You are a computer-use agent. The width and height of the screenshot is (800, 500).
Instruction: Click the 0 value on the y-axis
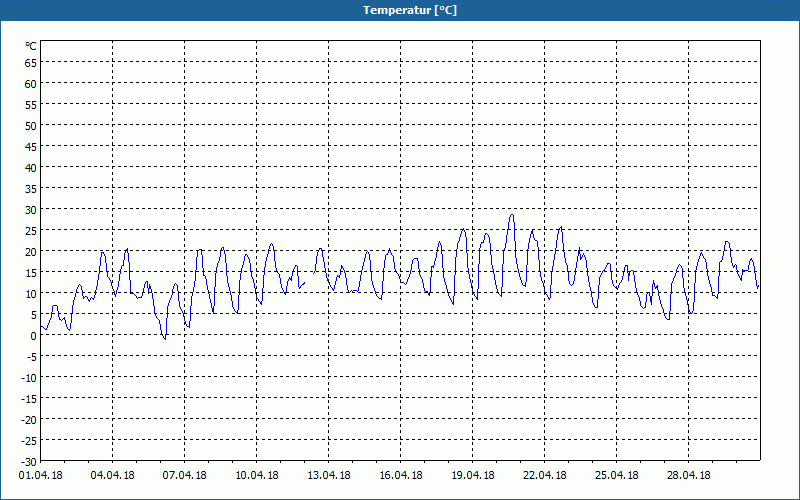click(x=34, y=335)
